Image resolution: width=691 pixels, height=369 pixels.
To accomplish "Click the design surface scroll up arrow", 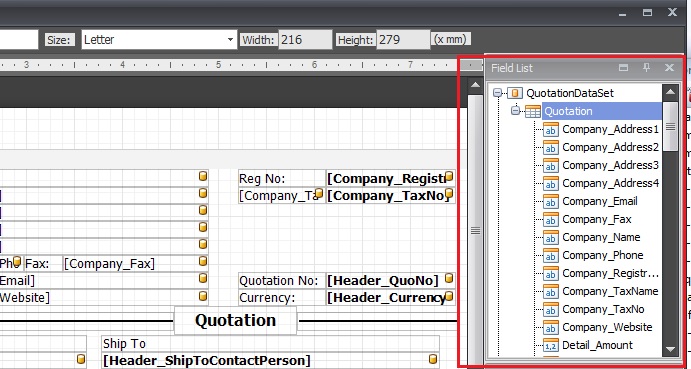I will pos(475,86).
